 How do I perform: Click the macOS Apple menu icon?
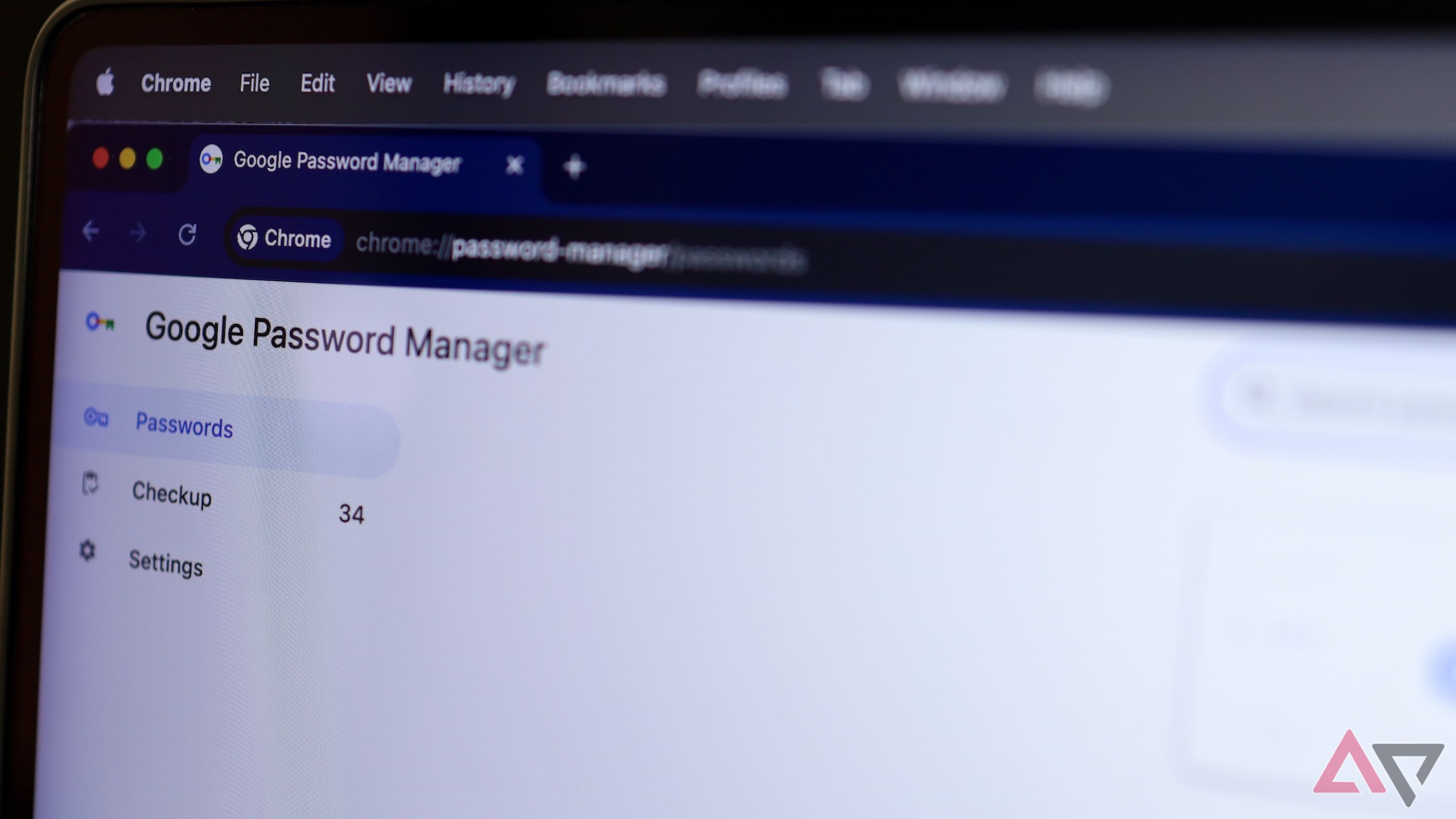click(x=106, y=82)
